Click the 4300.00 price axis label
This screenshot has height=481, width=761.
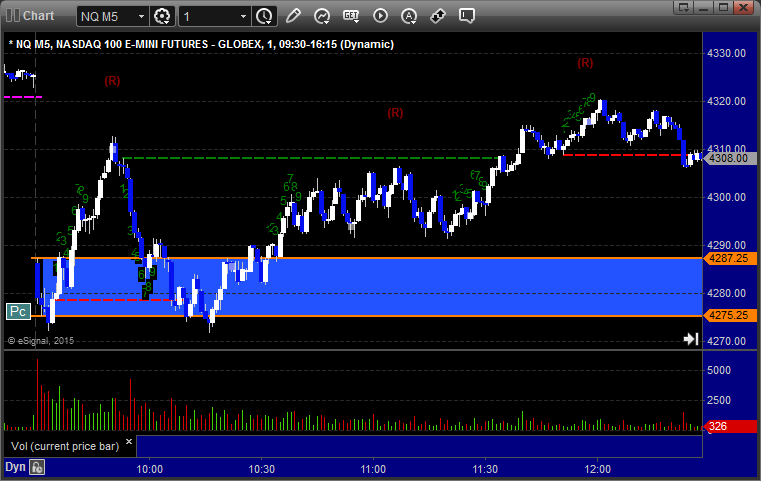727,198
